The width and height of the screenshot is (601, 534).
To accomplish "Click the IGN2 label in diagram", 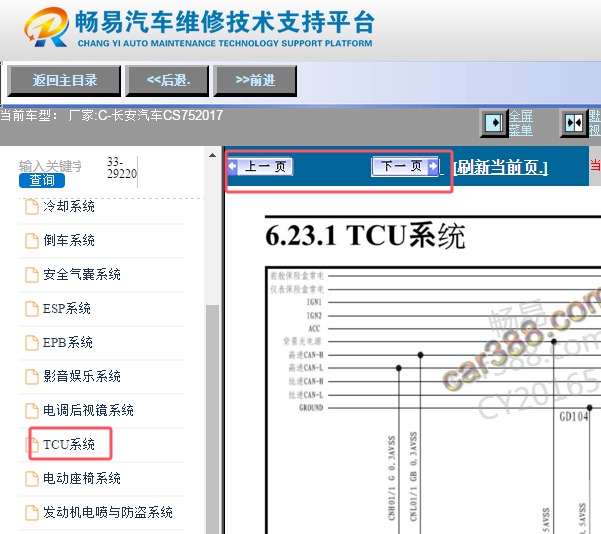I will point(314,315).
